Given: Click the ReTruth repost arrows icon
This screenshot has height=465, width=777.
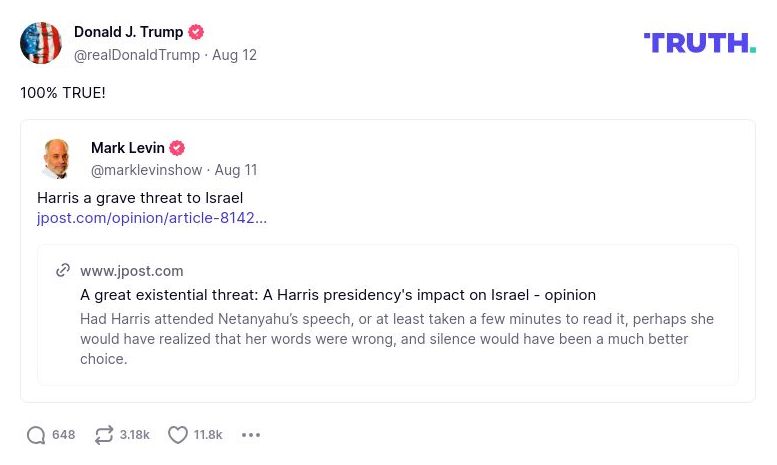Looking at the screenshot, I should (x=104, y=435).
